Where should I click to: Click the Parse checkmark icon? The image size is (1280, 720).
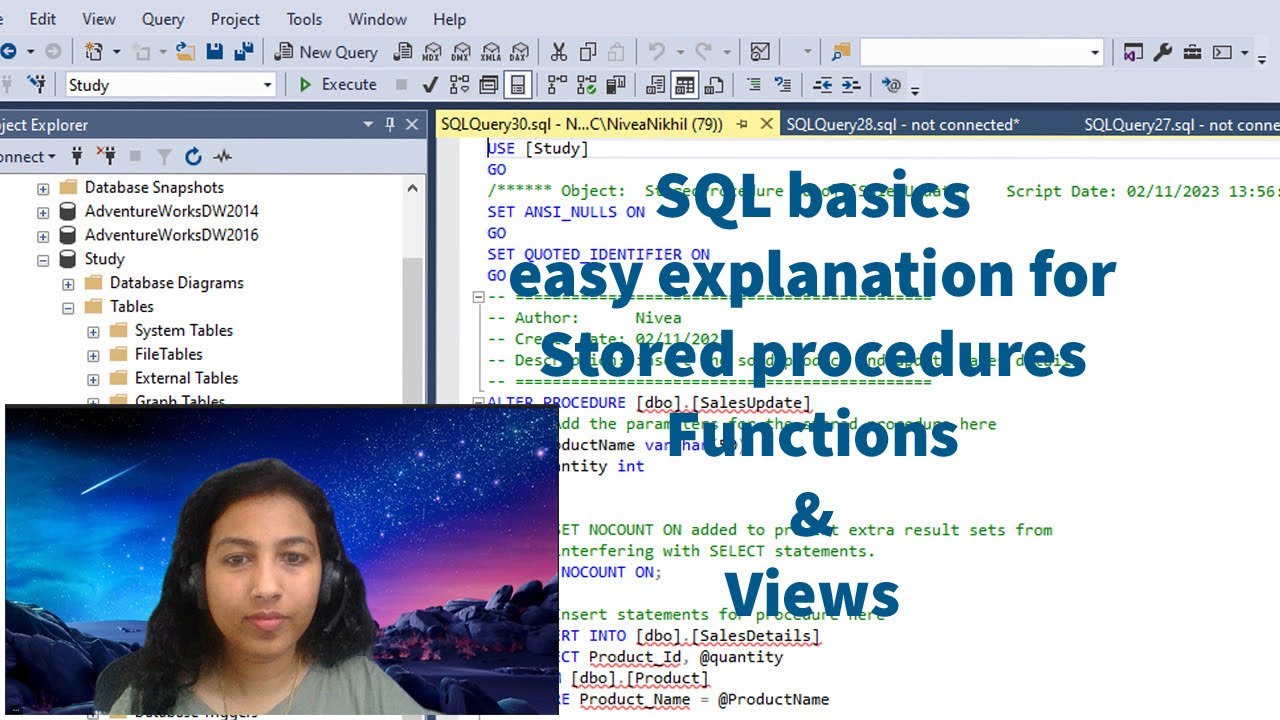(430, 85)
